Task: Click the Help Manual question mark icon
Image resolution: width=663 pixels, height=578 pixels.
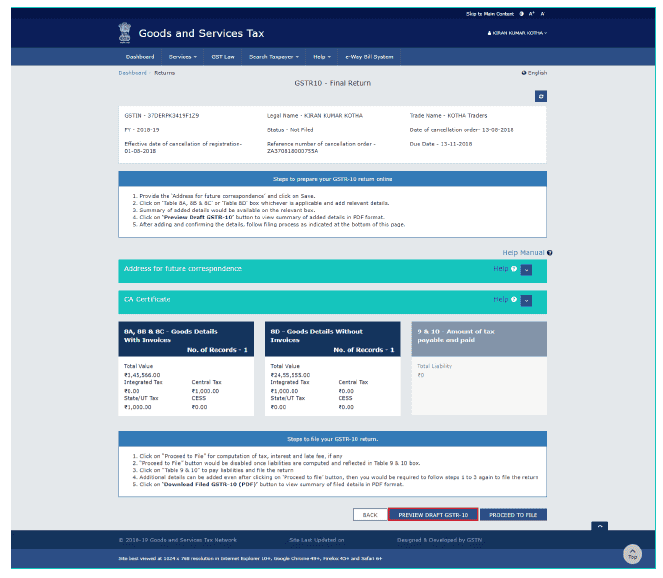Action: [550, 253]
